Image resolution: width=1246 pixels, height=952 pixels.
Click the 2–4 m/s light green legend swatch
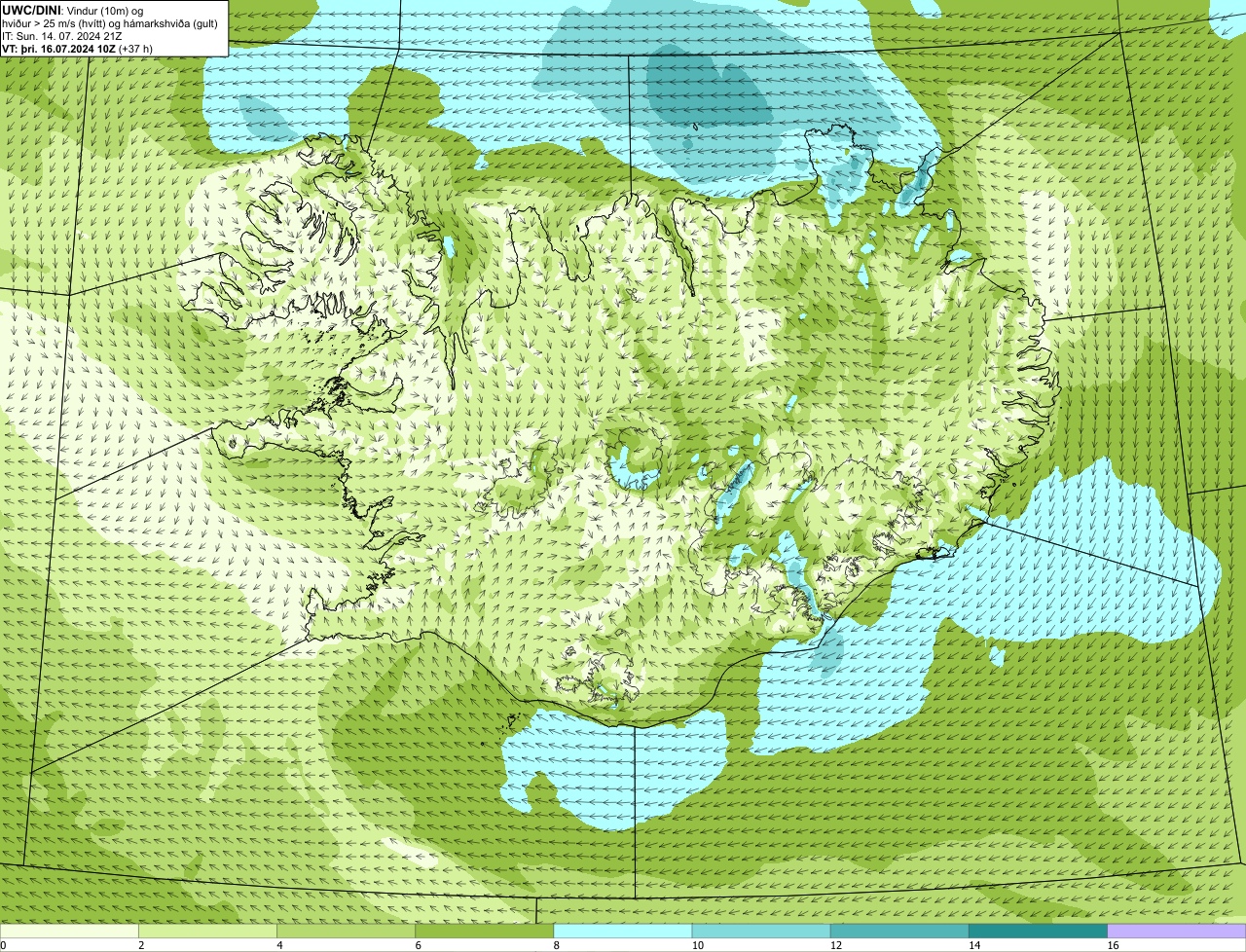pyautogui.click(x=207, y=932)
